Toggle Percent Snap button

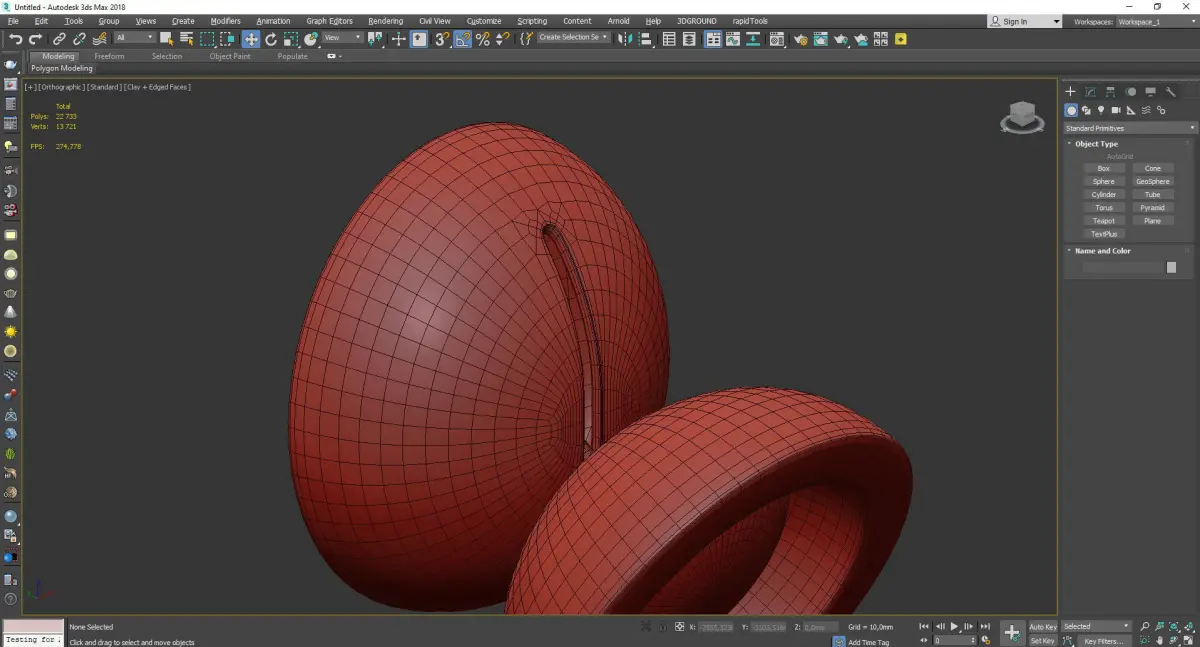click(x=483, y=39)
